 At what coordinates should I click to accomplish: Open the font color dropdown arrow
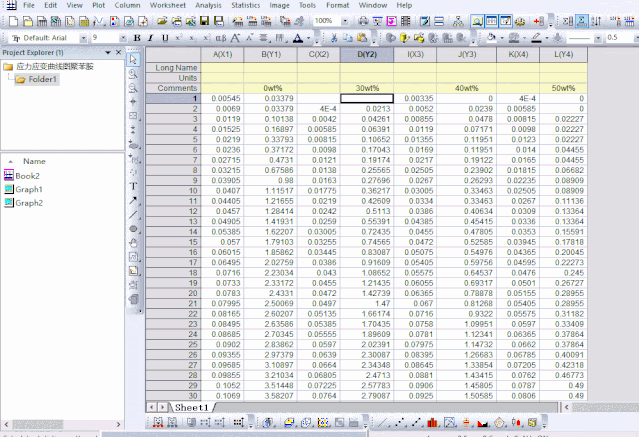[308, 38]
